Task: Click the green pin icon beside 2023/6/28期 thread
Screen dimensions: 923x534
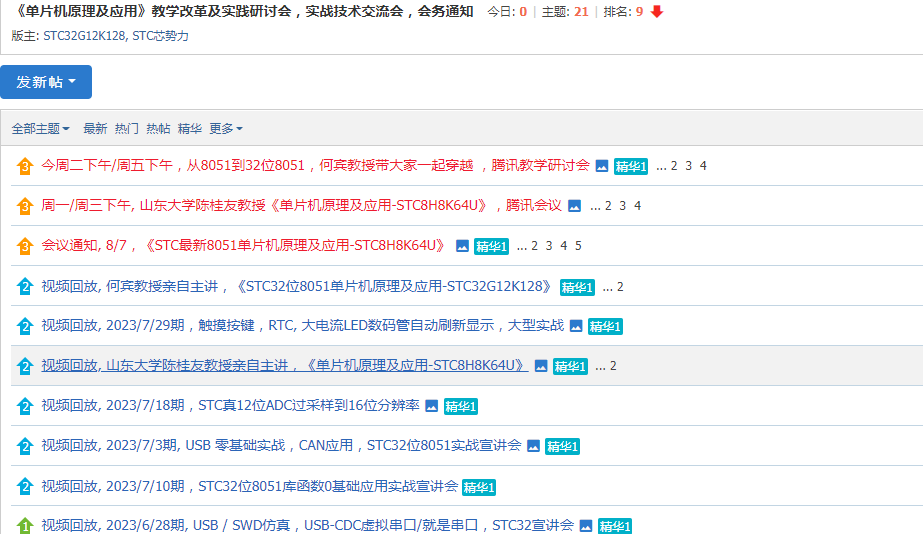Action: (x=24, y=525)
